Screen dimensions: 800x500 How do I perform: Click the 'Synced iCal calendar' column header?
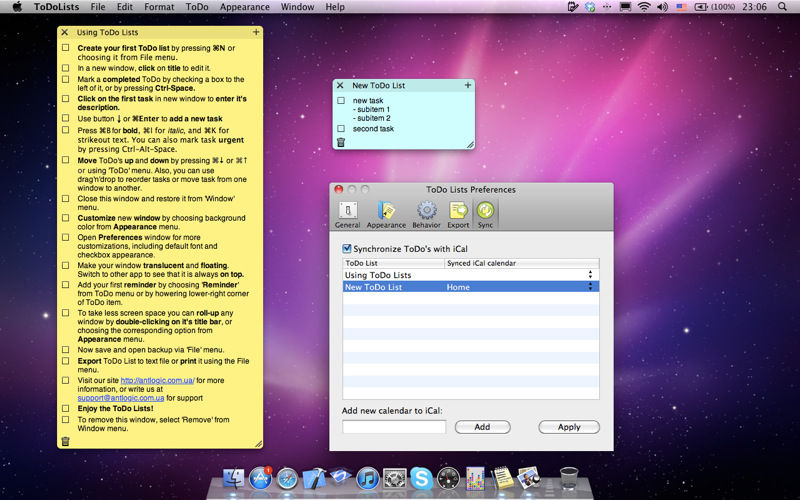point(522,263)
